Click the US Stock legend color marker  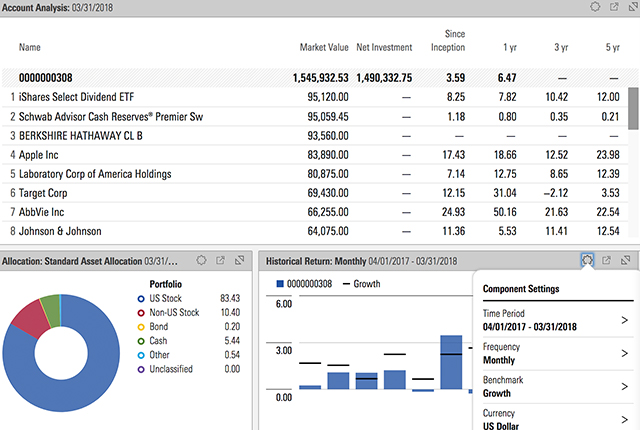[139, 297]
